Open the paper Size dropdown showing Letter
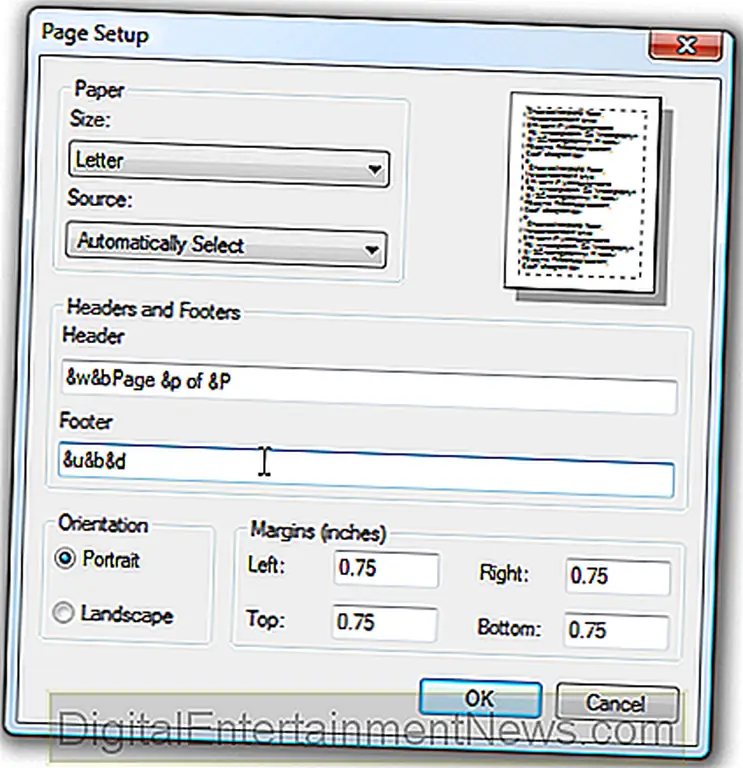743x768 pixels. 229,165
